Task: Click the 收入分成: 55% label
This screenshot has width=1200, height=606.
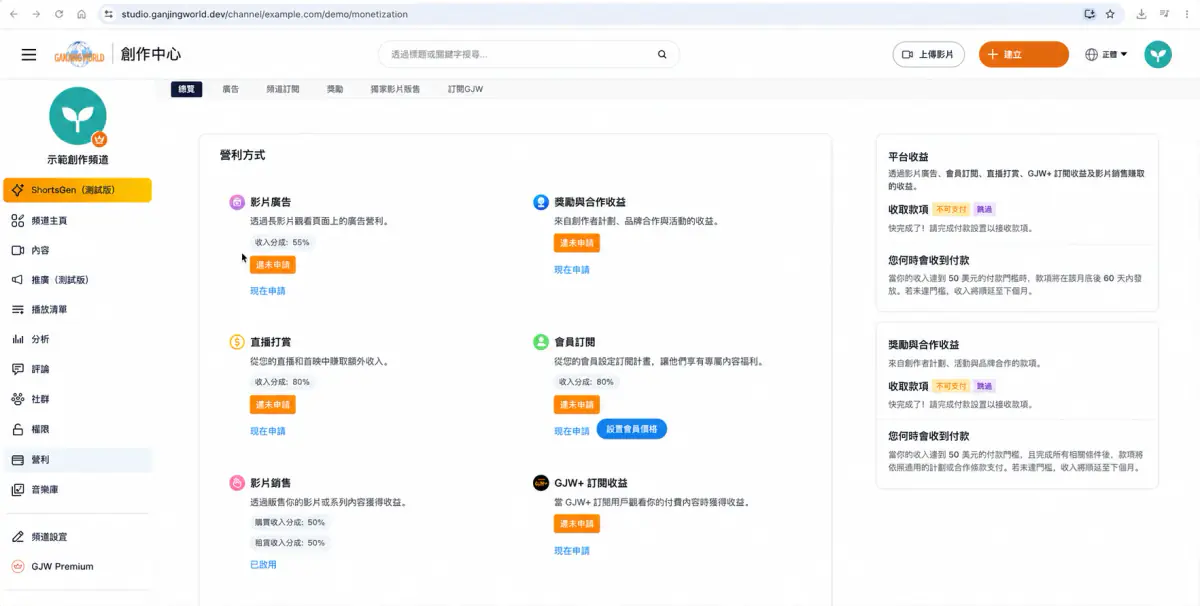Action: click(282, 242)
